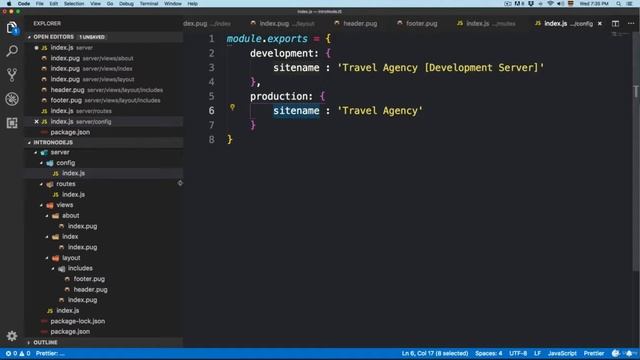This screenshot has width=640, height=360.
Task: Open the Selection menu
Action: point(74,4)
